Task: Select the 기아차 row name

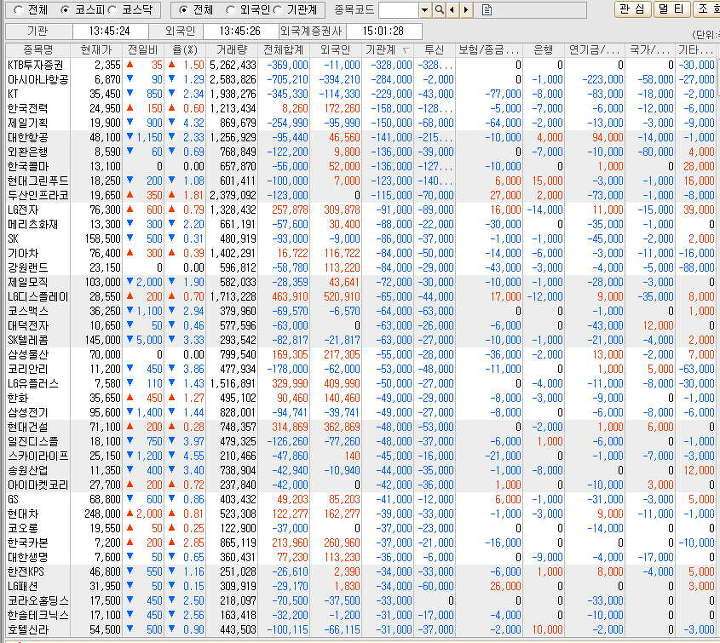Action: (x=23, y=253)
